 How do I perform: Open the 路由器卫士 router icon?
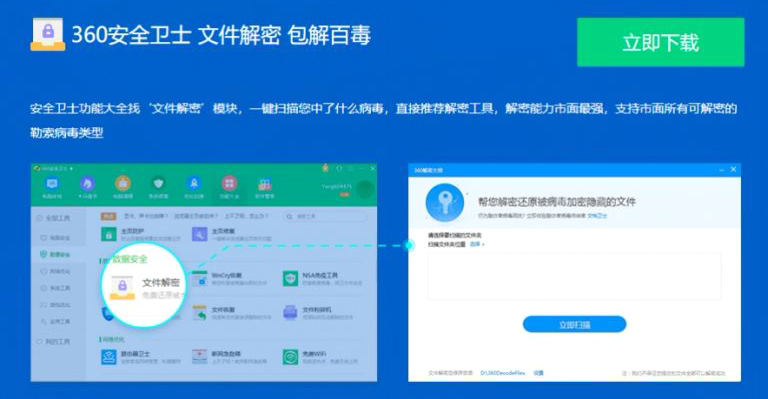(x=109, y=357)
